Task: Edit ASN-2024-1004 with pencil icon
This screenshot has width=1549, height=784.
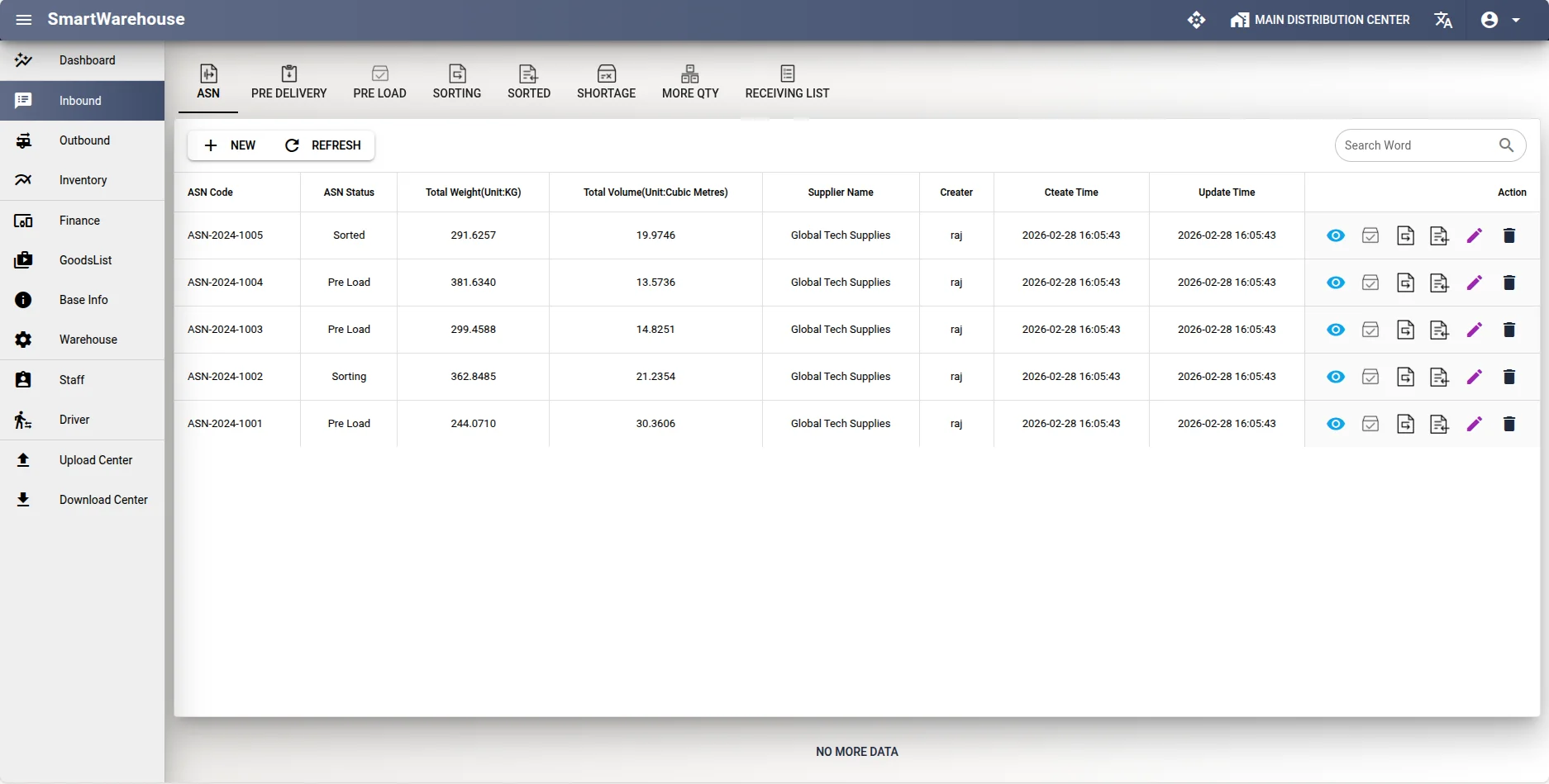Action: tap(1475, 283)
